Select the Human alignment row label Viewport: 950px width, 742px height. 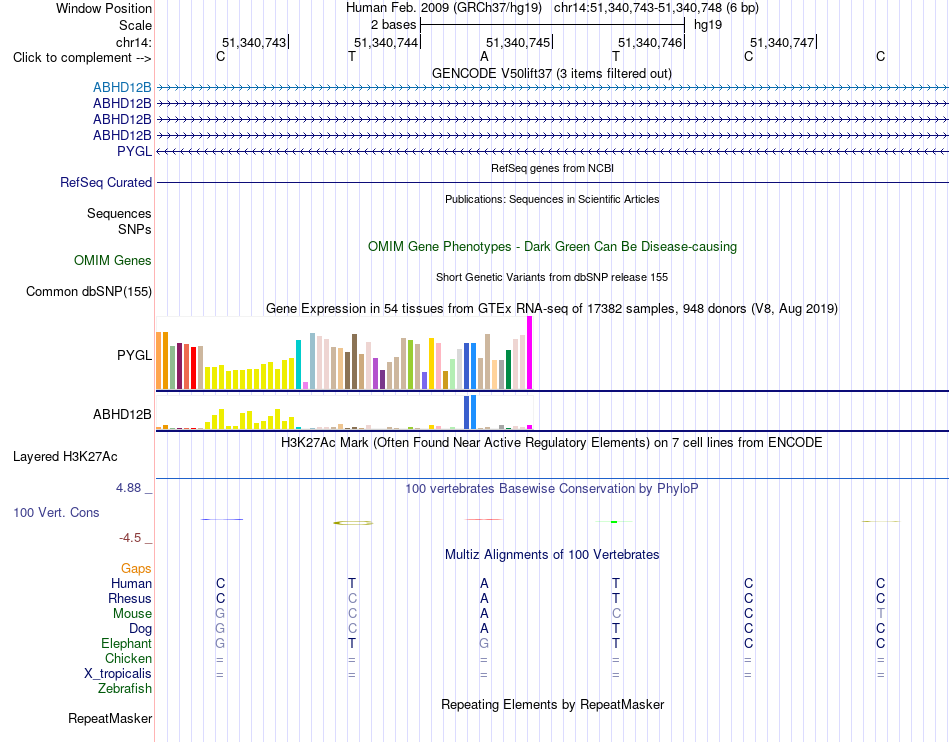click(x=131, y=583)
